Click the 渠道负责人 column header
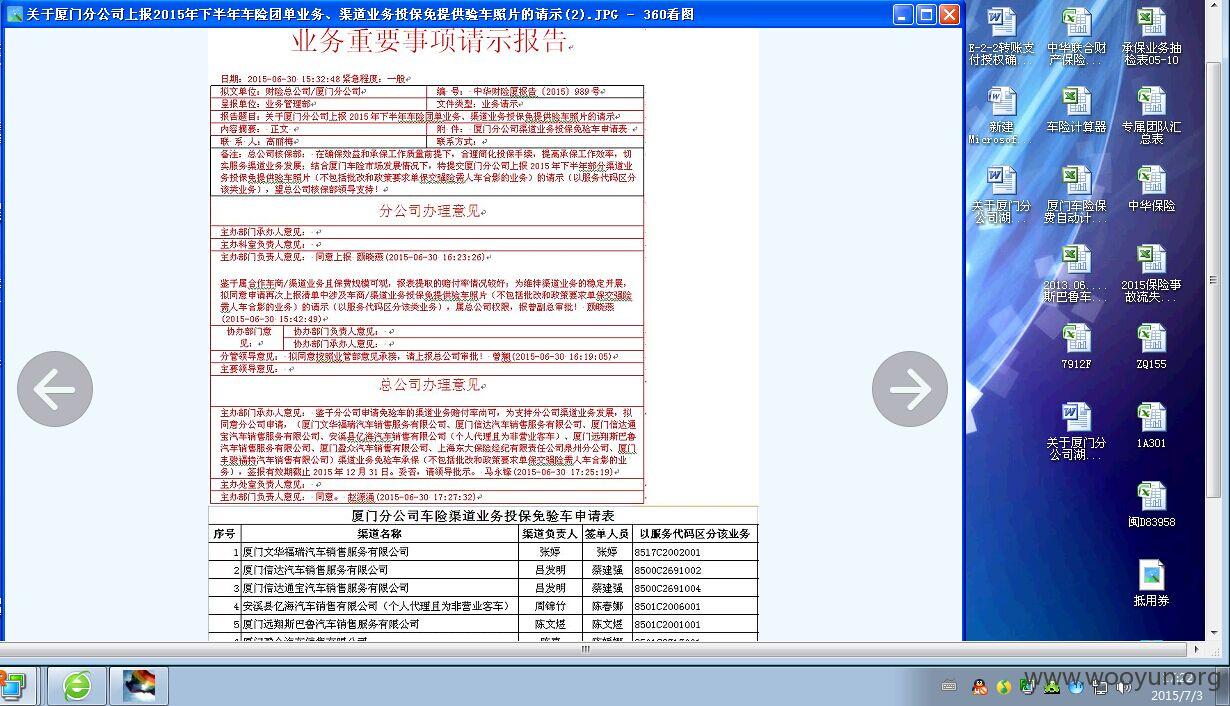This screenshot has height=706, width=1230. click(550, 534)
